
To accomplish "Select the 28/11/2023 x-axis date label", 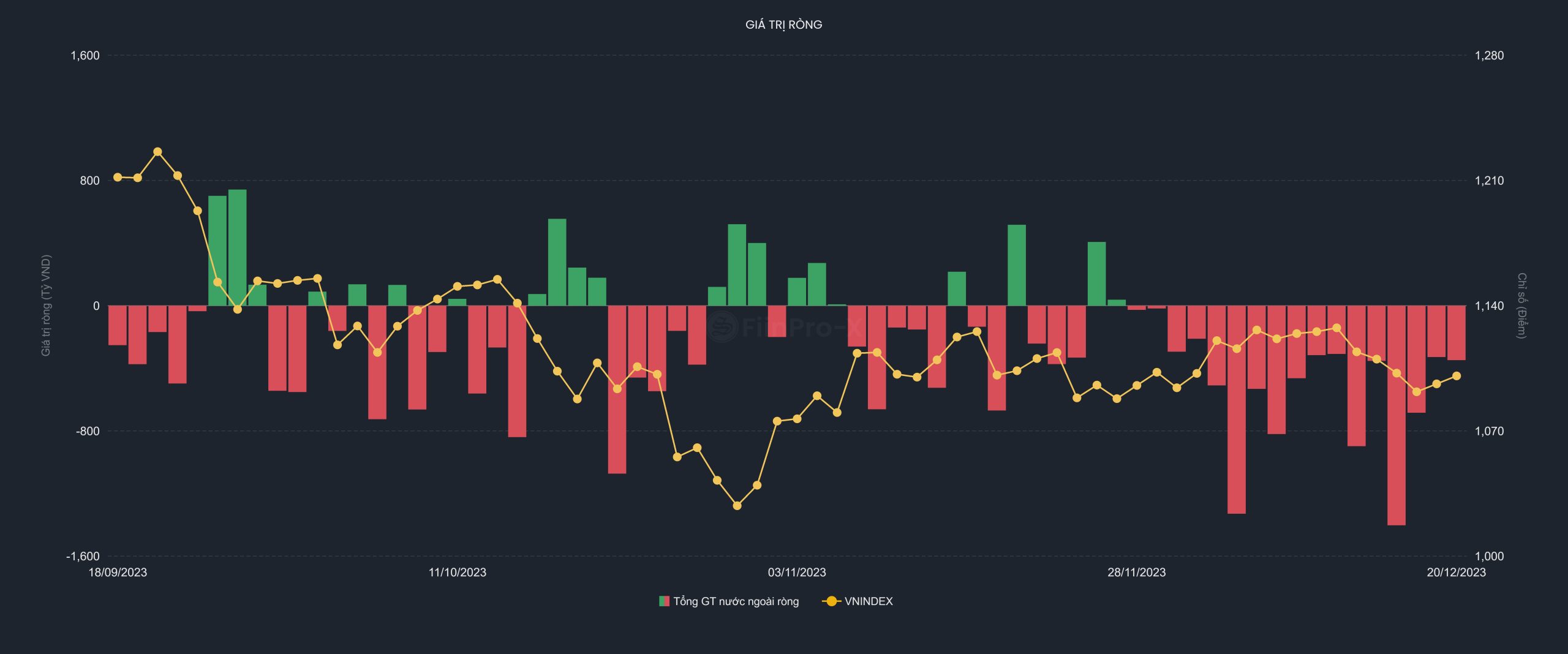I will click(x=1136, y=572).
